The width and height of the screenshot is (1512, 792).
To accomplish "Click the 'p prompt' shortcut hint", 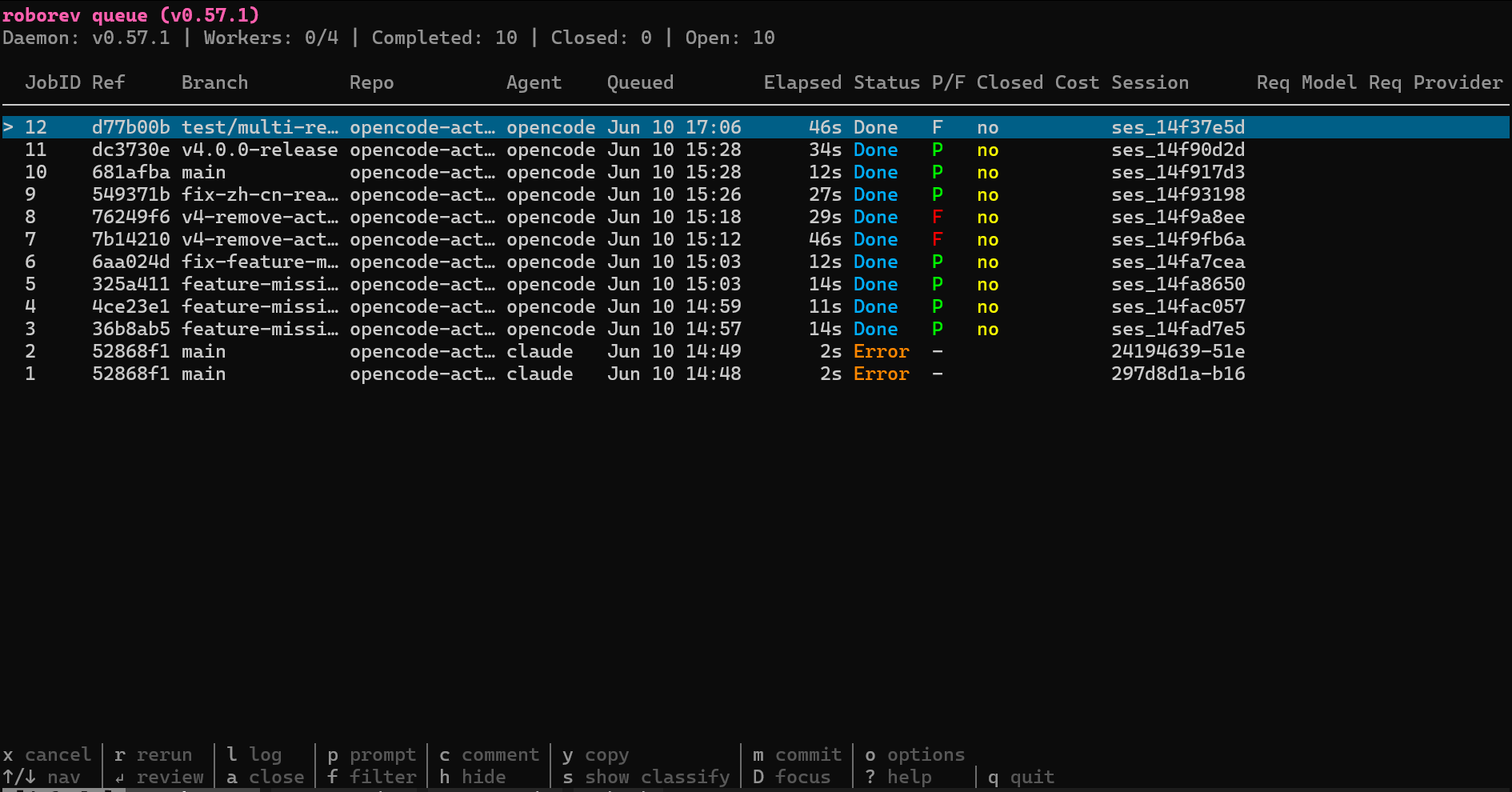I will pyautogui.click(x=372, y=754).
